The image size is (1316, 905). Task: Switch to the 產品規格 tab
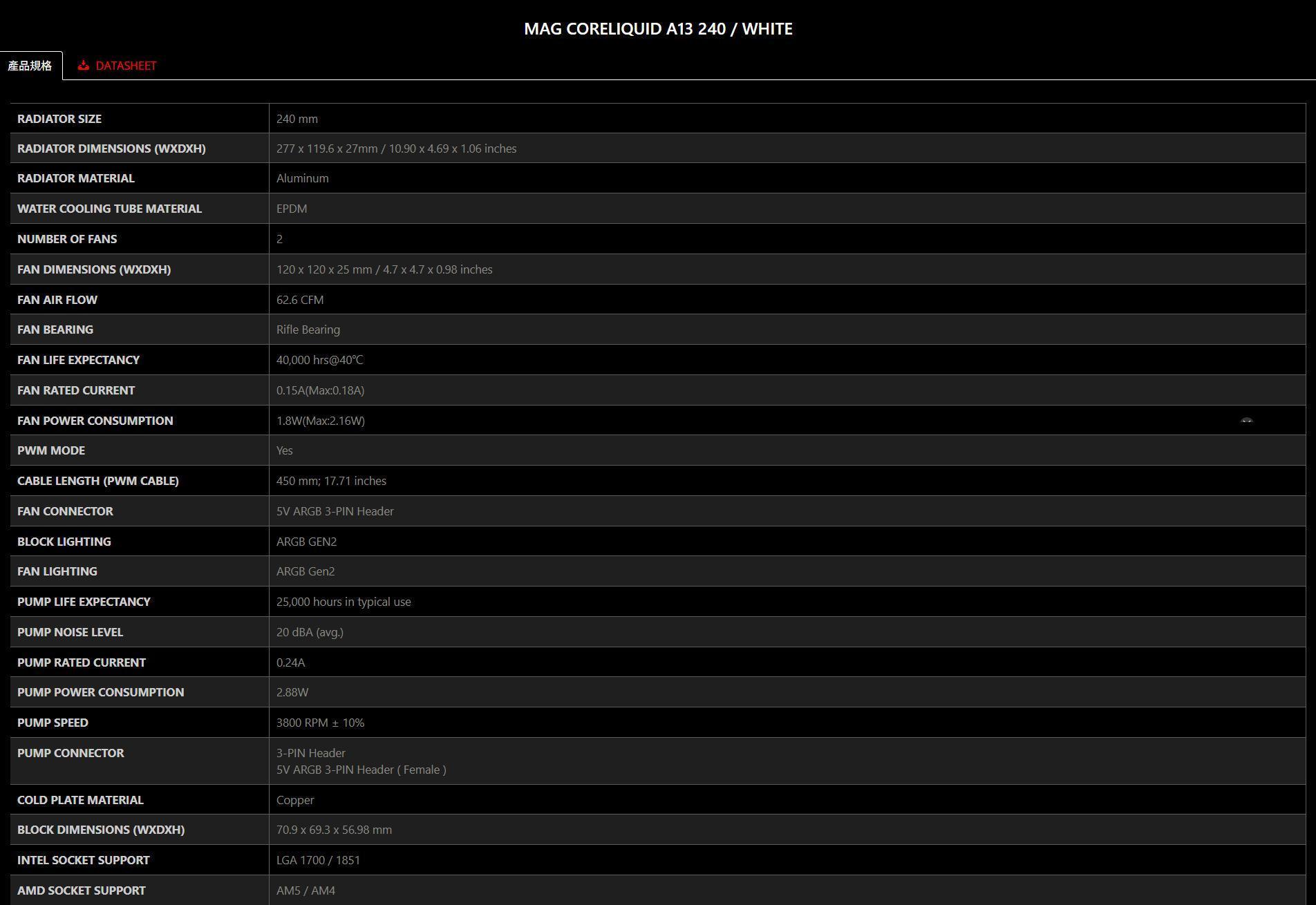30,66
